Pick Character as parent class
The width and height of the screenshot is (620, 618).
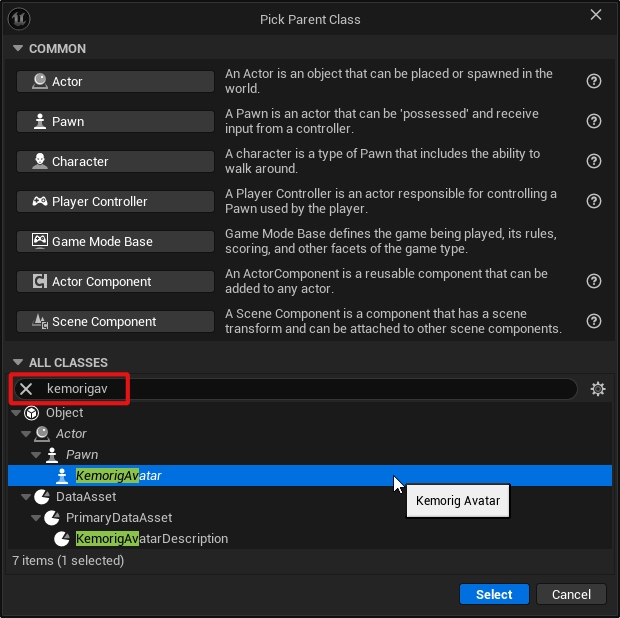115,161
